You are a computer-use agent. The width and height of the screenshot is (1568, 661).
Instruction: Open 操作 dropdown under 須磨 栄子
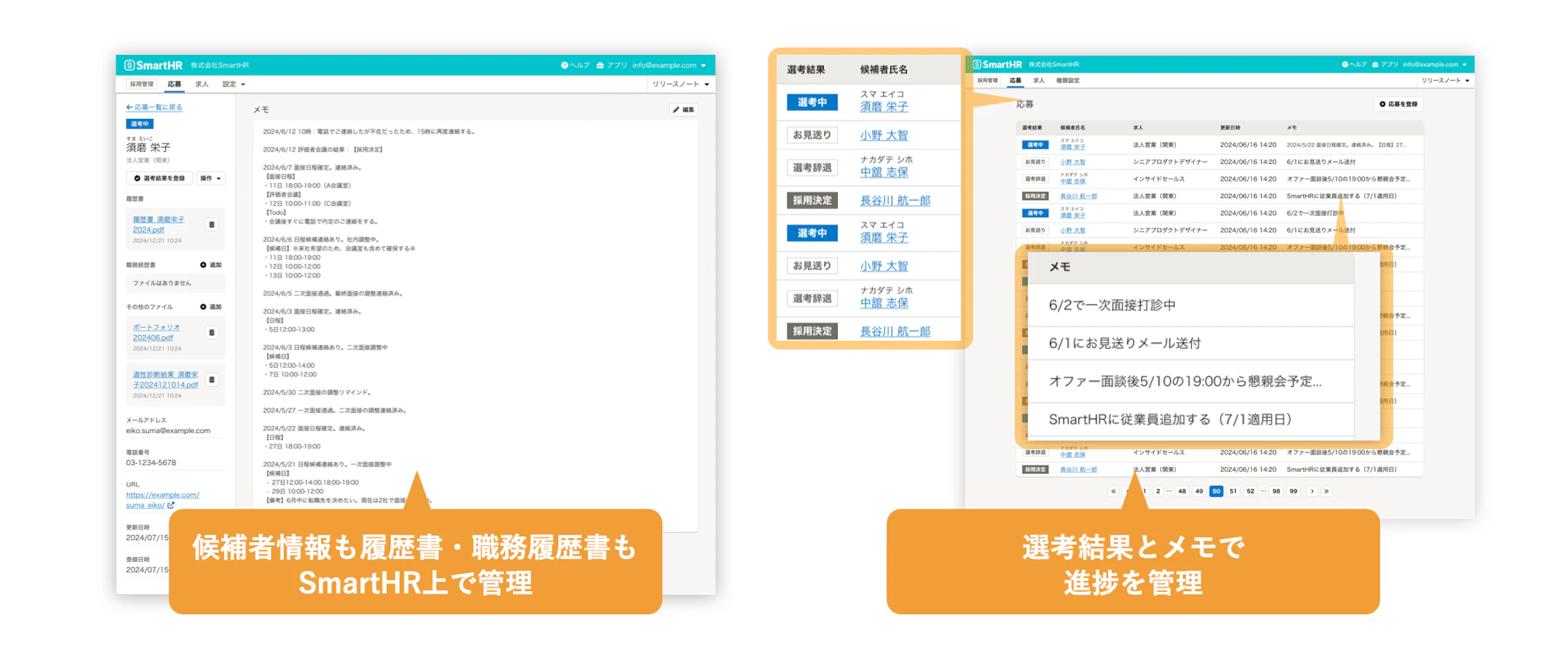point(210,178)
